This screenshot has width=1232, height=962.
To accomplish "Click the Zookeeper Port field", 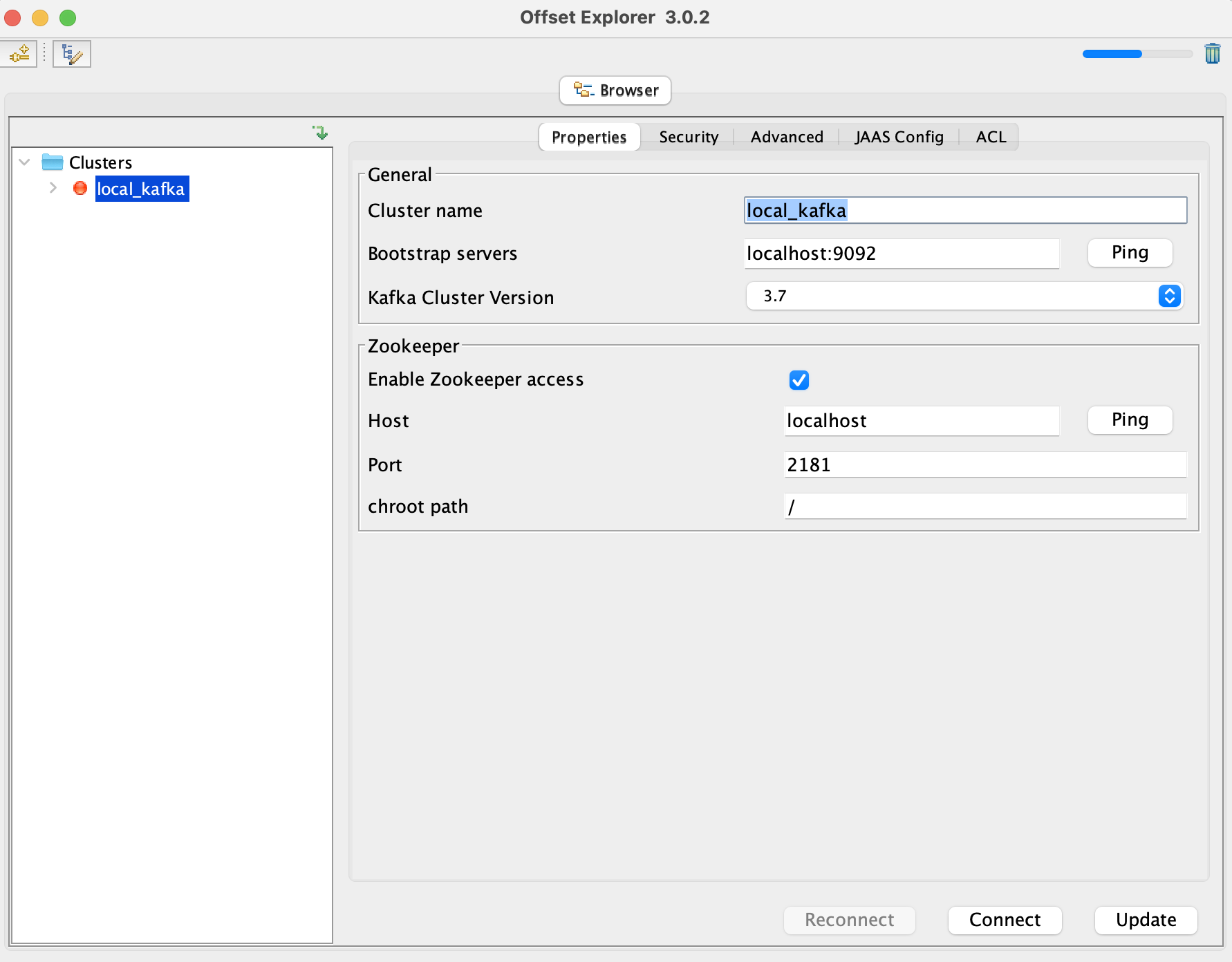I will pos(986,464).
